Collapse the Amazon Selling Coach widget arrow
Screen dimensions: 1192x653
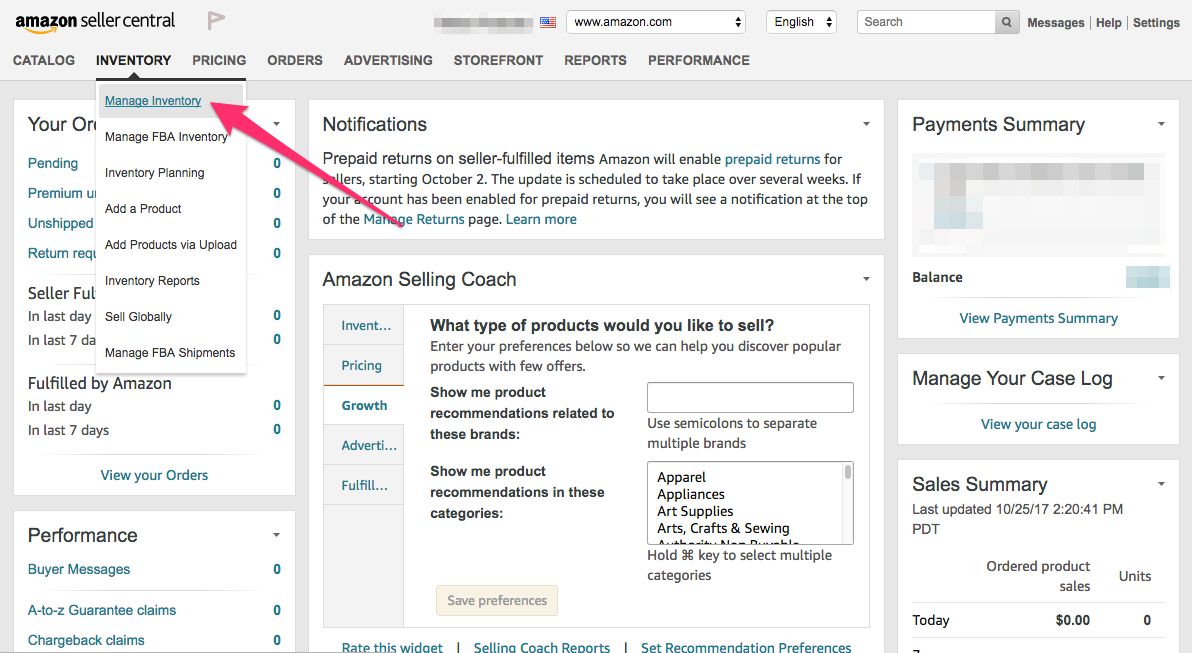(866, 279)
